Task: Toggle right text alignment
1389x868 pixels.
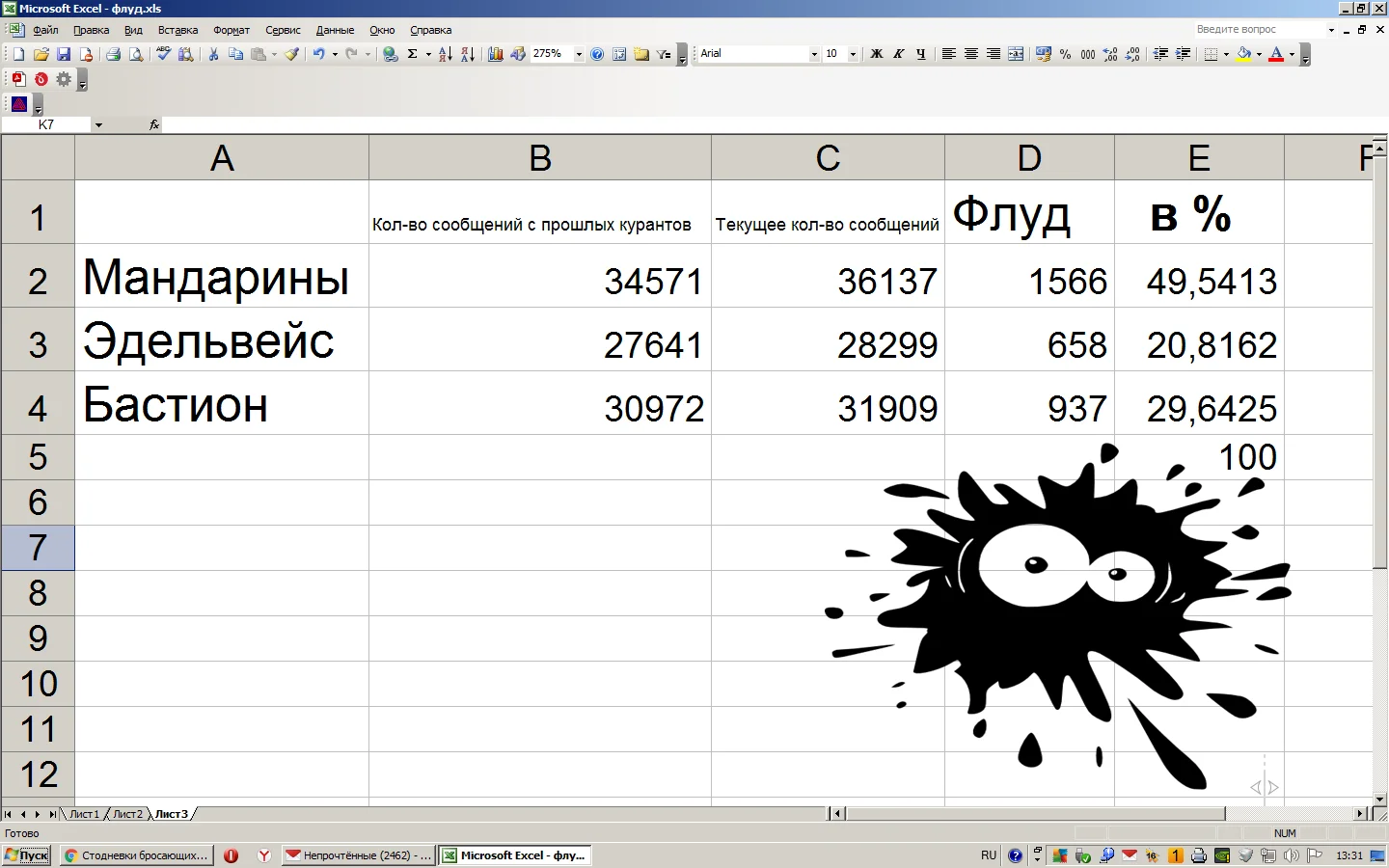Action: tap(994, 55)
